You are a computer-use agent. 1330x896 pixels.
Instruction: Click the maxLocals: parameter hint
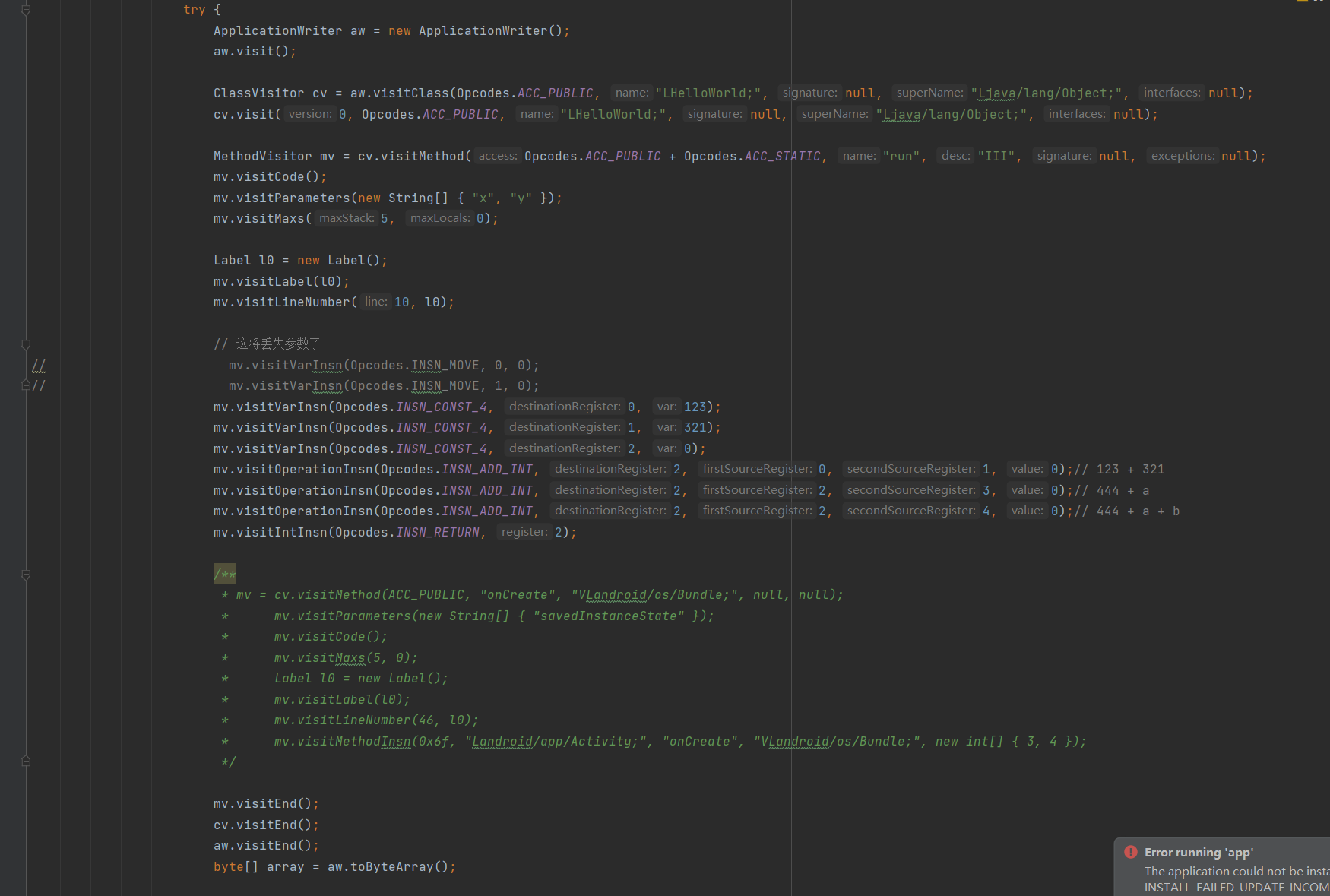pyautogui.click(x=440, y=218)
